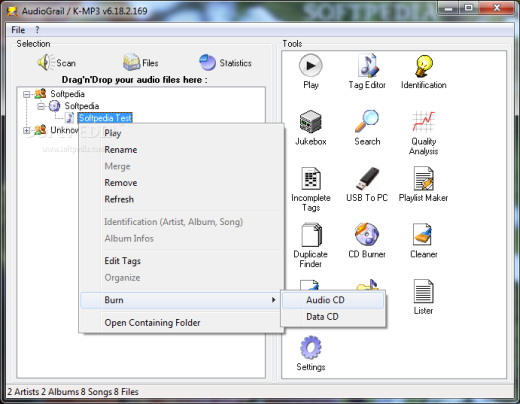The width and height of the screenshot is (520, 404).
Task: Open the Playlist Maker tool
Action: (423, 178)
